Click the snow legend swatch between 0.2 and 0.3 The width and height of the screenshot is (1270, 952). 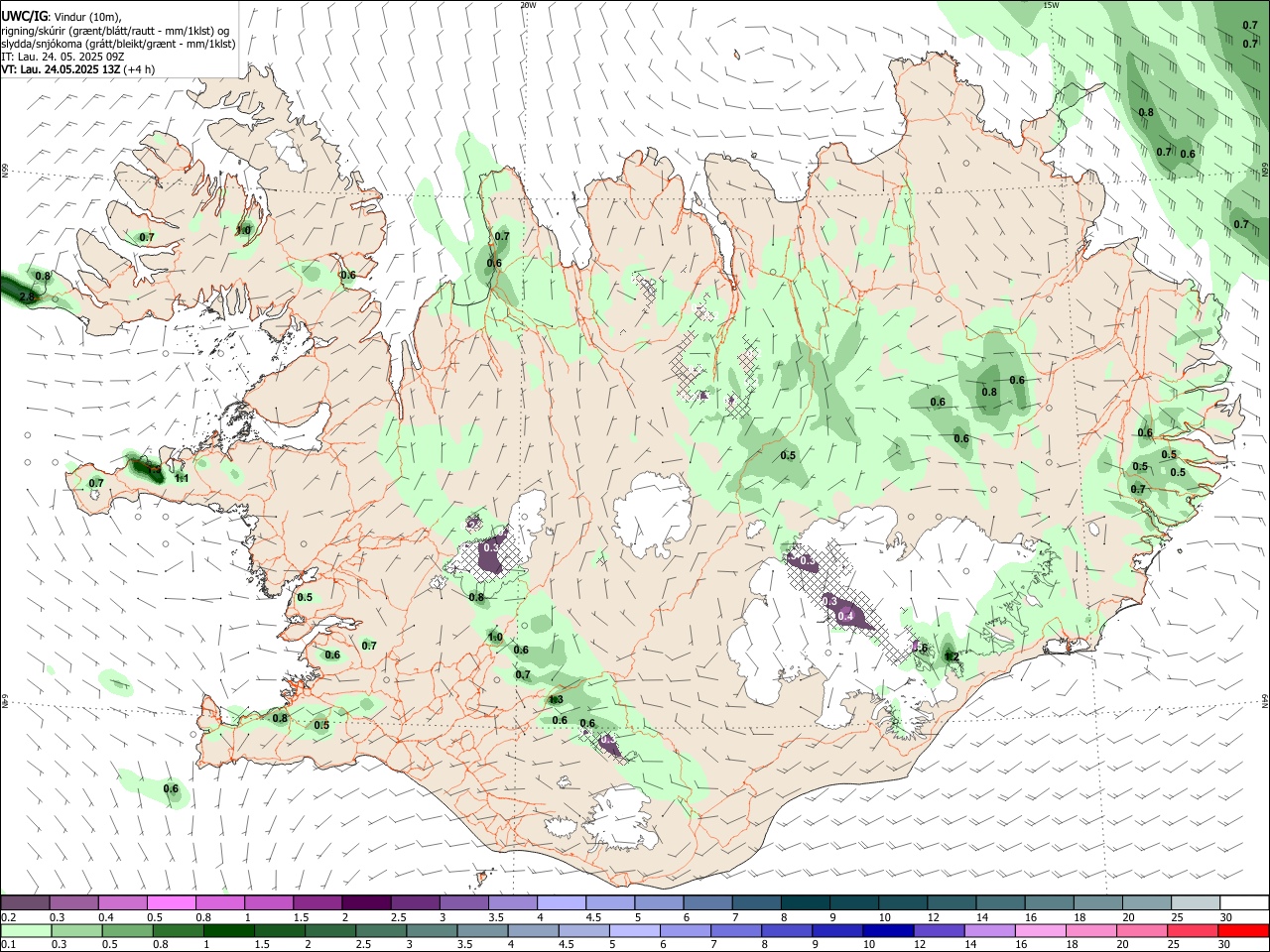click(25, 903)
